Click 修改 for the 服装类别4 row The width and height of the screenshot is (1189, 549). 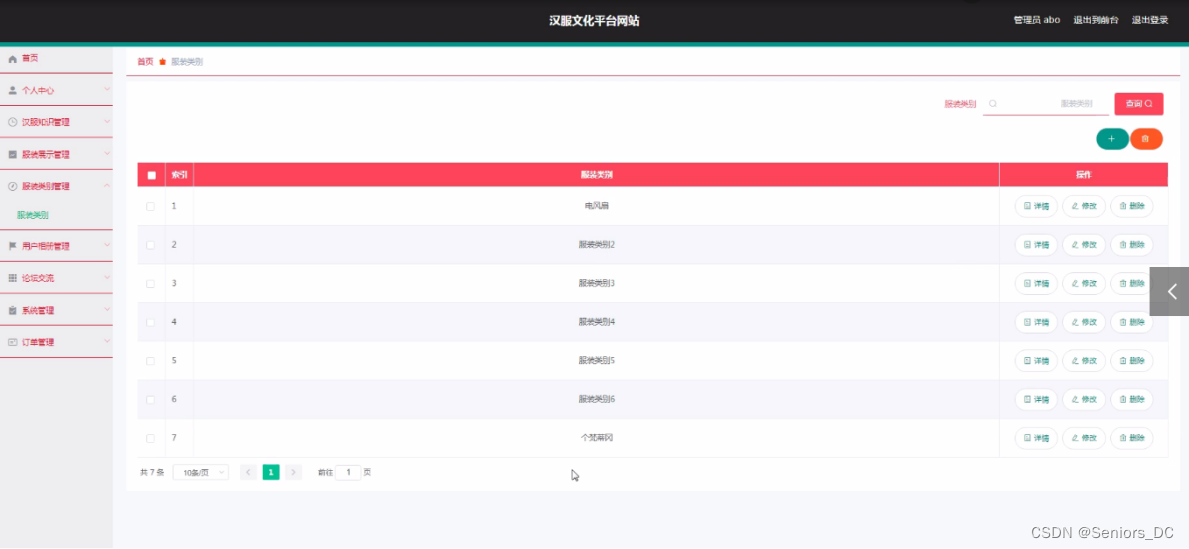(1084, 322)
